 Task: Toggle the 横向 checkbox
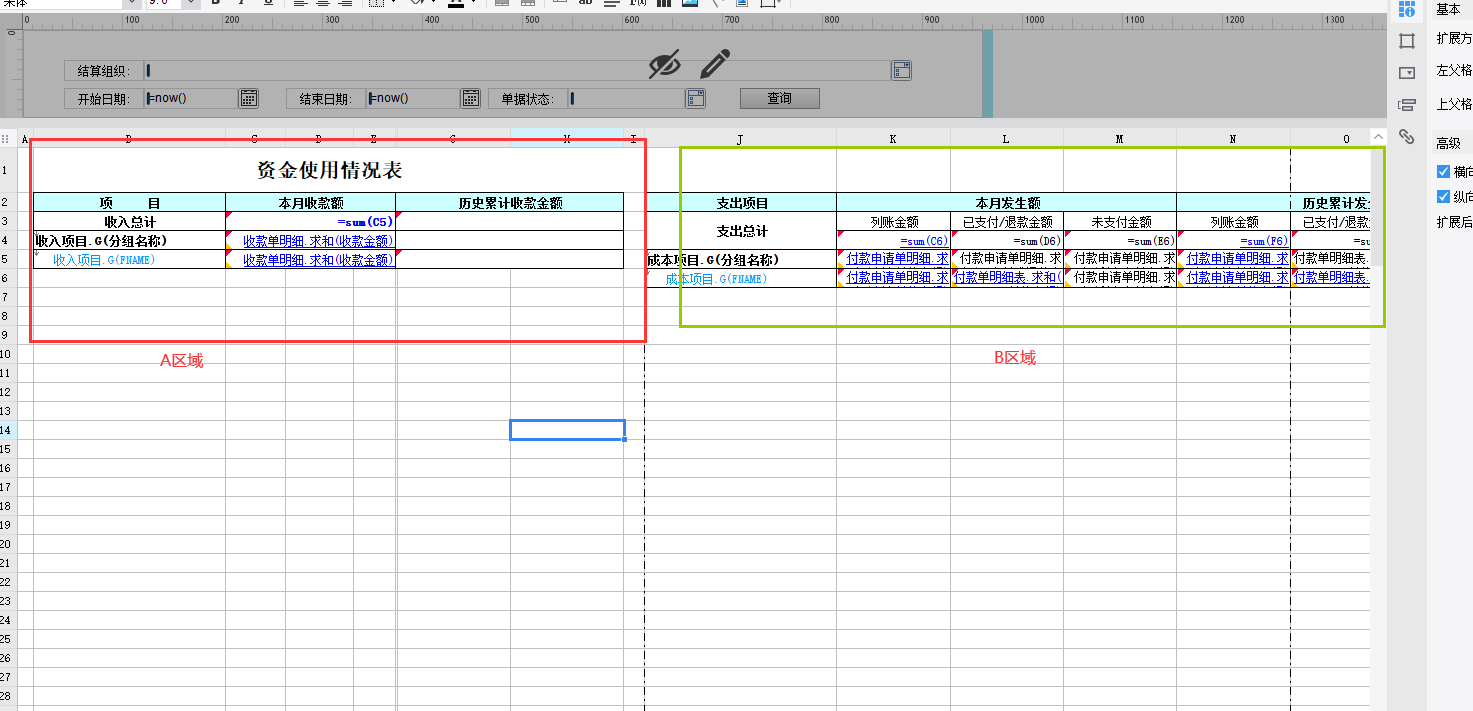coord(1442,171)
